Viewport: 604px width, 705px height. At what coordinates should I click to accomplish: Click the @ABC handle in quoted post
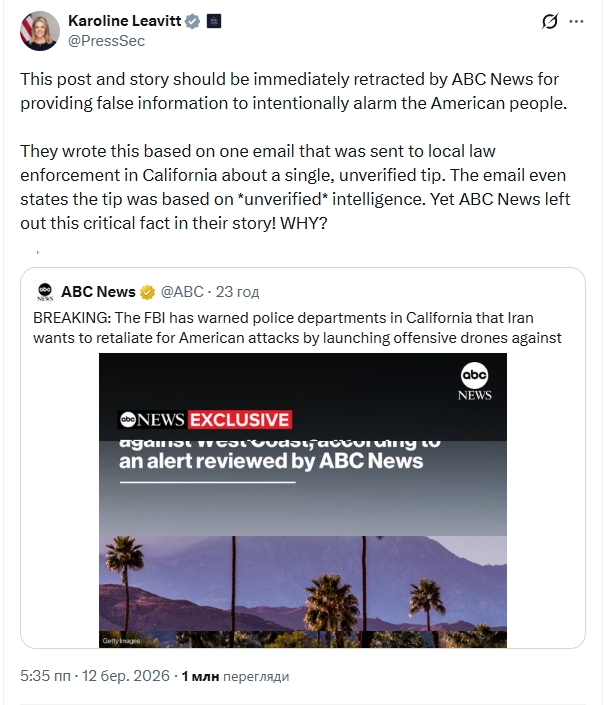click(181, 292)
